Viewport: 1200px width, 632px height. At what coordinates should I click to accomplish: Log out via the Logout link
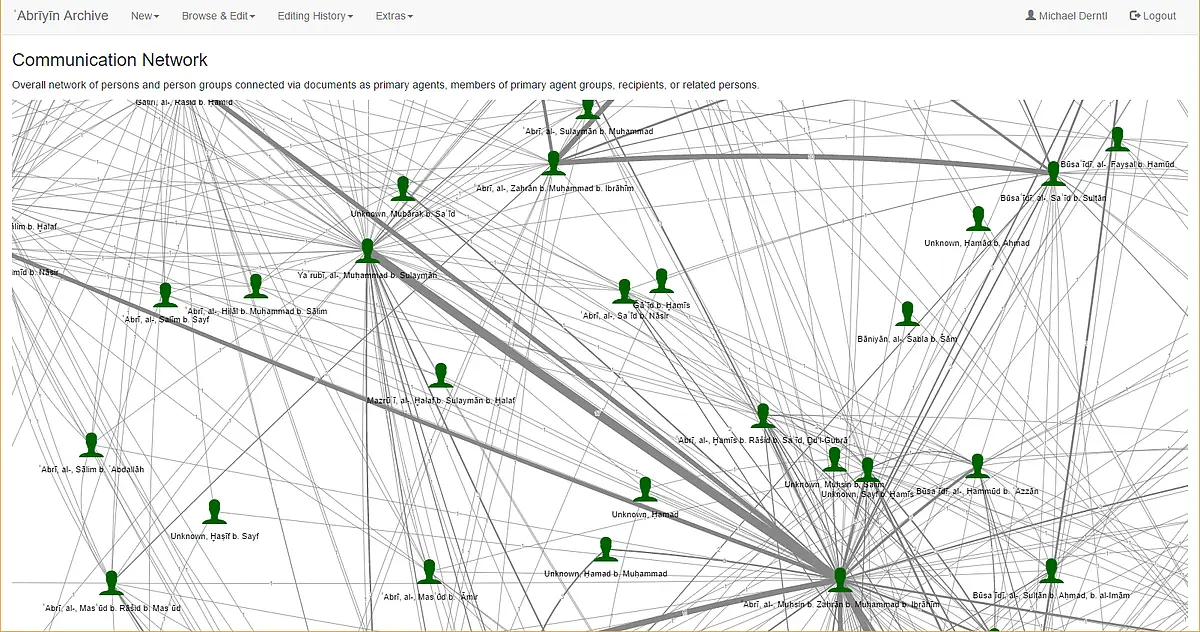1152,16
